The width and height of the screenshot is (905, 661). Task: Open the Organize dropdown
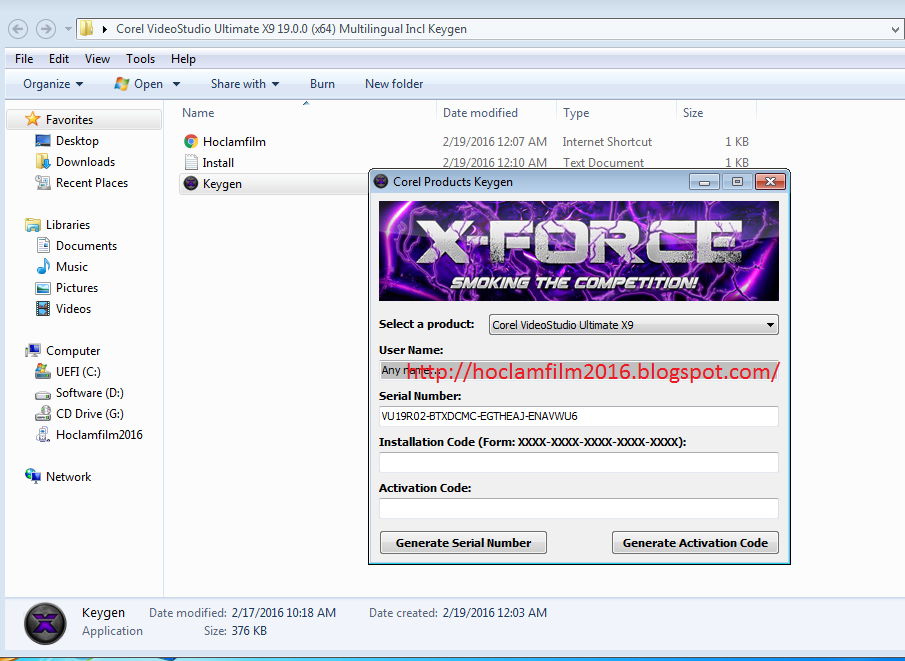53,84
